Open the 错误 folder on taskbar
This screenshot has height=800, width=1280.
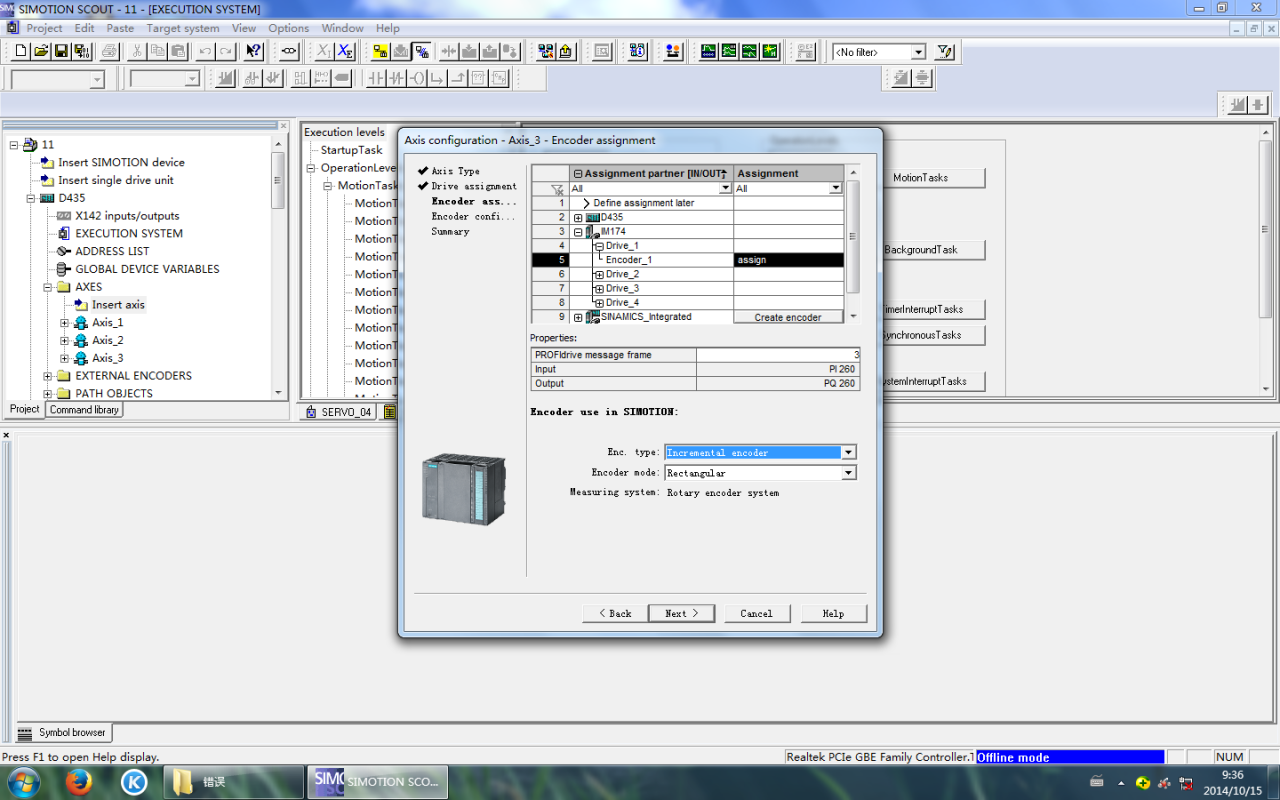[233, 781]
